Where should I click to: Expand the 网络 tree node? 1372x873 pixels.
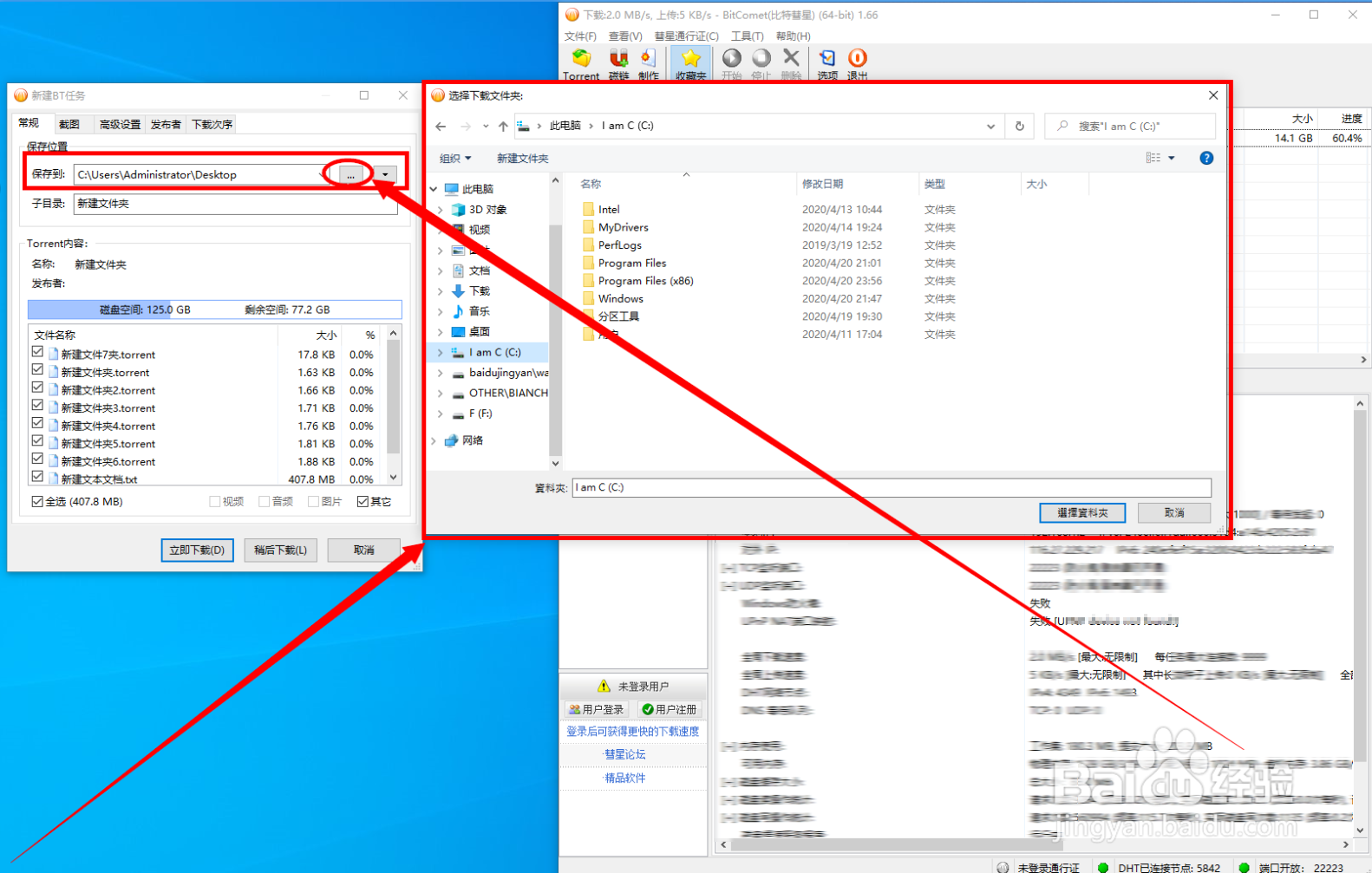tap(434, 440)
